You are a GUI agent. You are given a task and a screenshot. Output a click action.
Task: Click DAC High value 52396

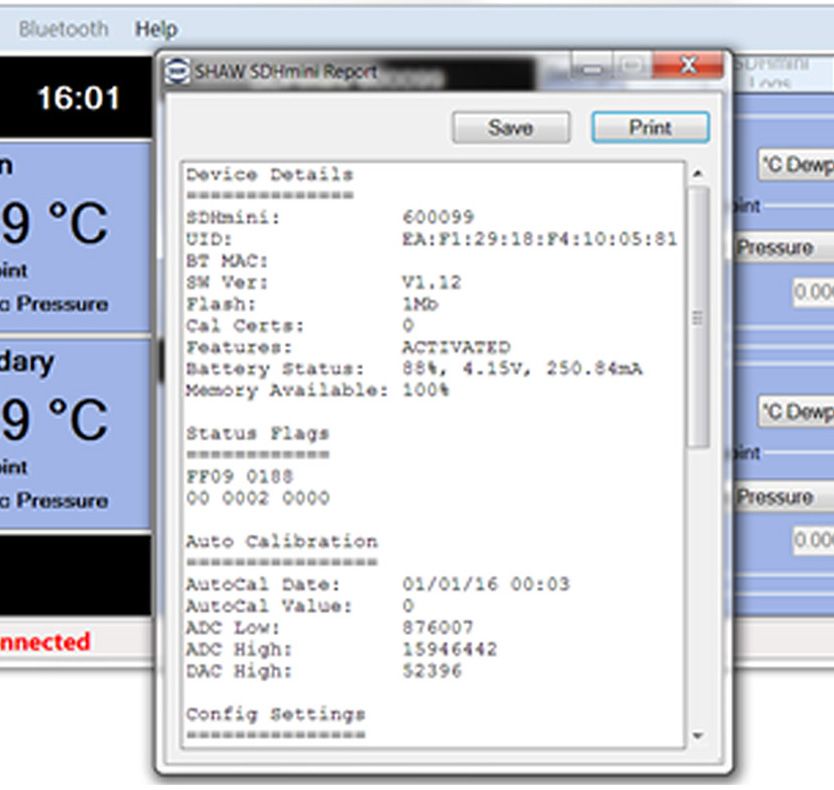(432, 671)
